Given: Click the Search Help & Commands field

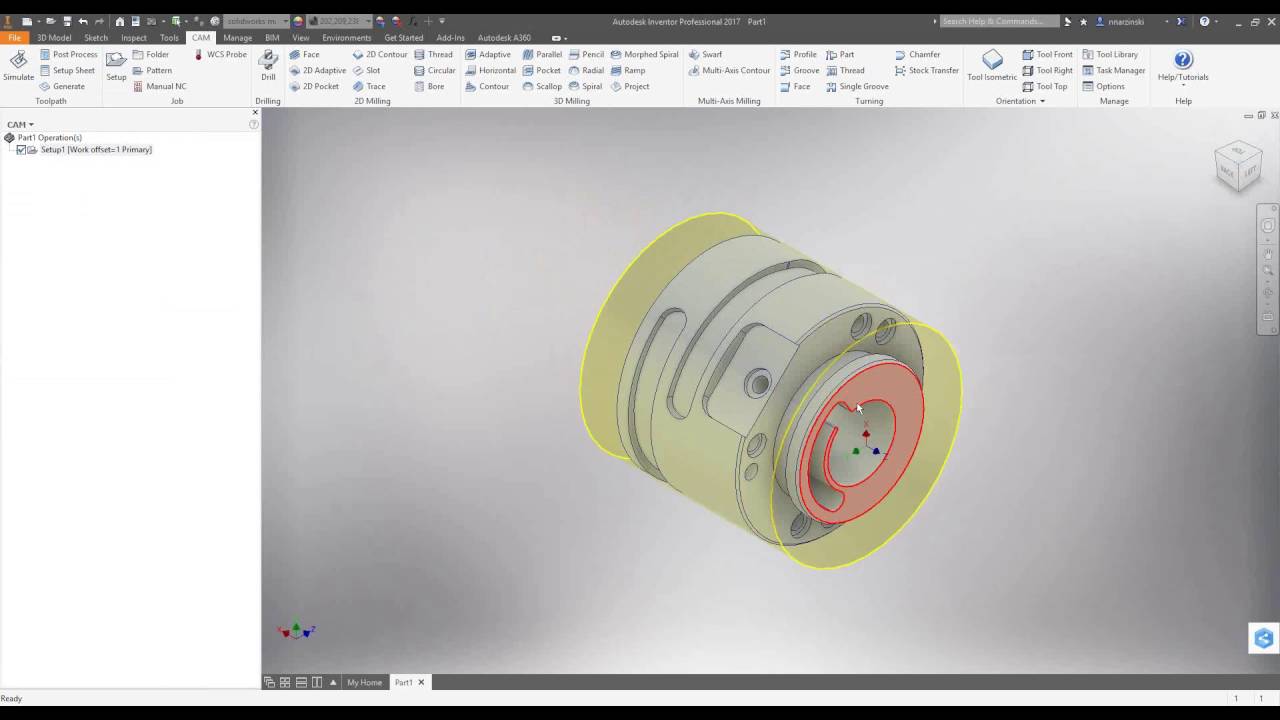Looking at the screenshot, I should [x=999, y=21].
